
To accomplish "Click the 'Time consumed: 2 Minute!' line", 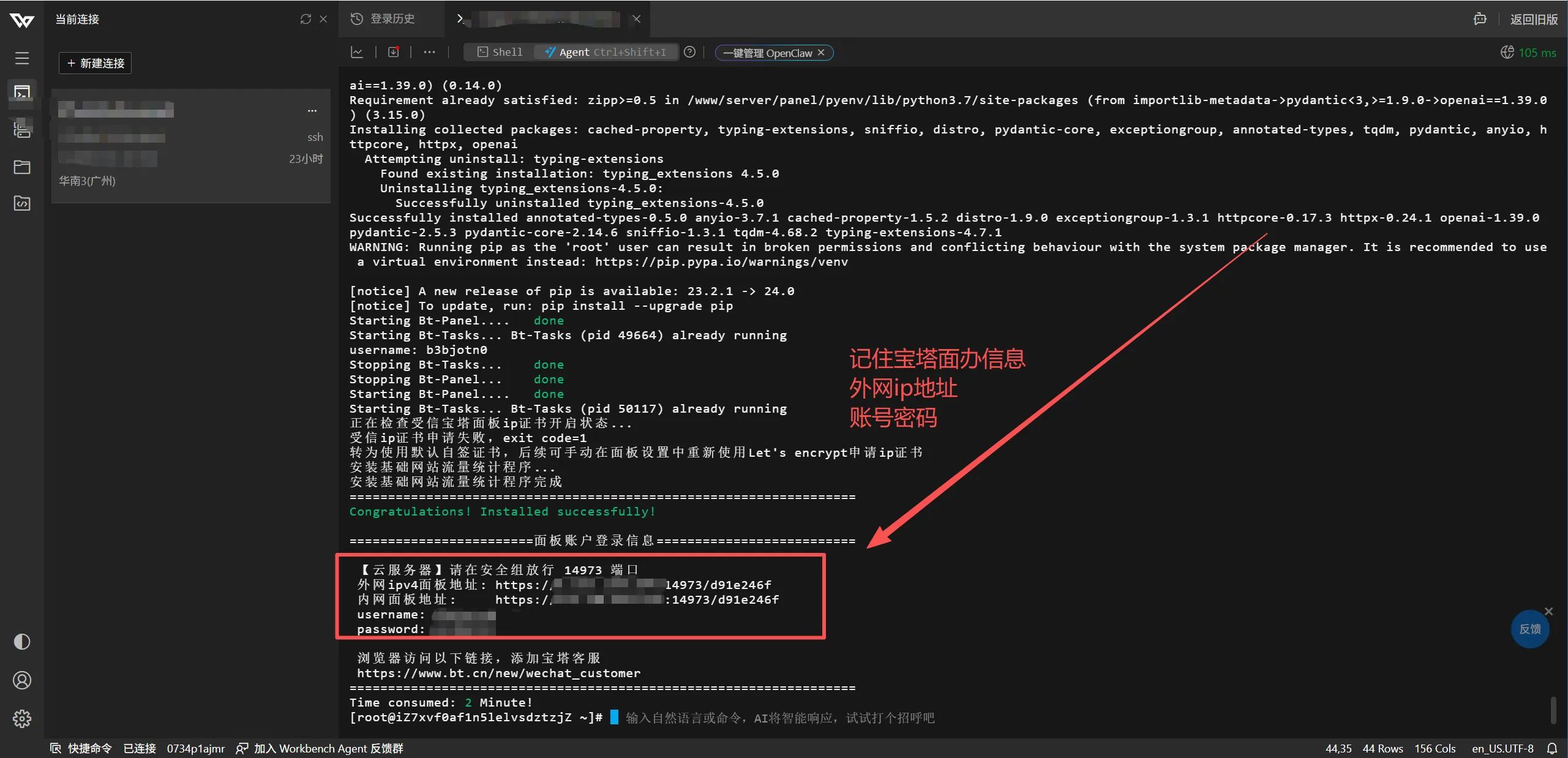I will pyautogui.click(x=441, y=702).
